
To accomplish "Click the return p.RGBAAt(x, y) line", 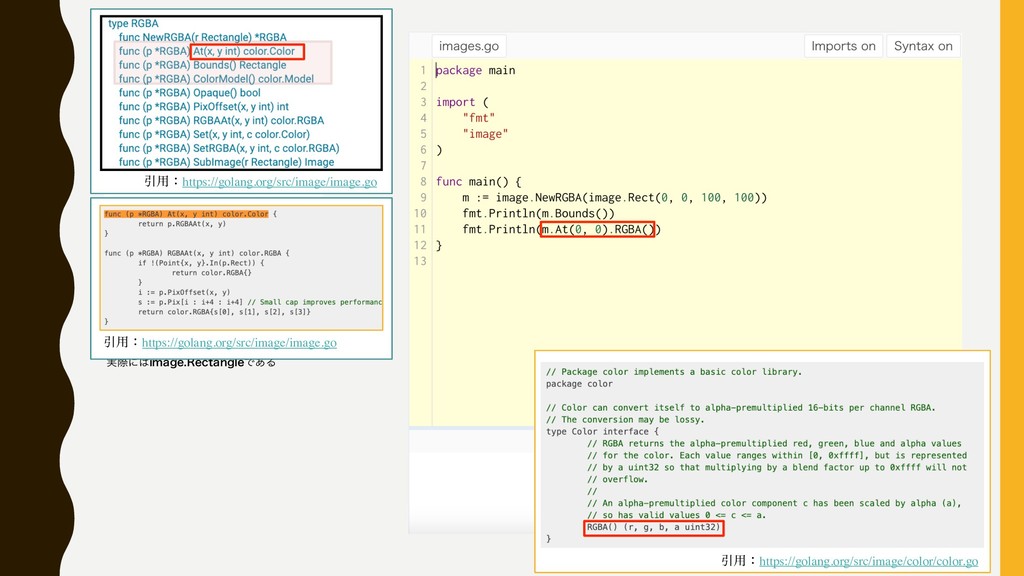I will tap(182, 224).
